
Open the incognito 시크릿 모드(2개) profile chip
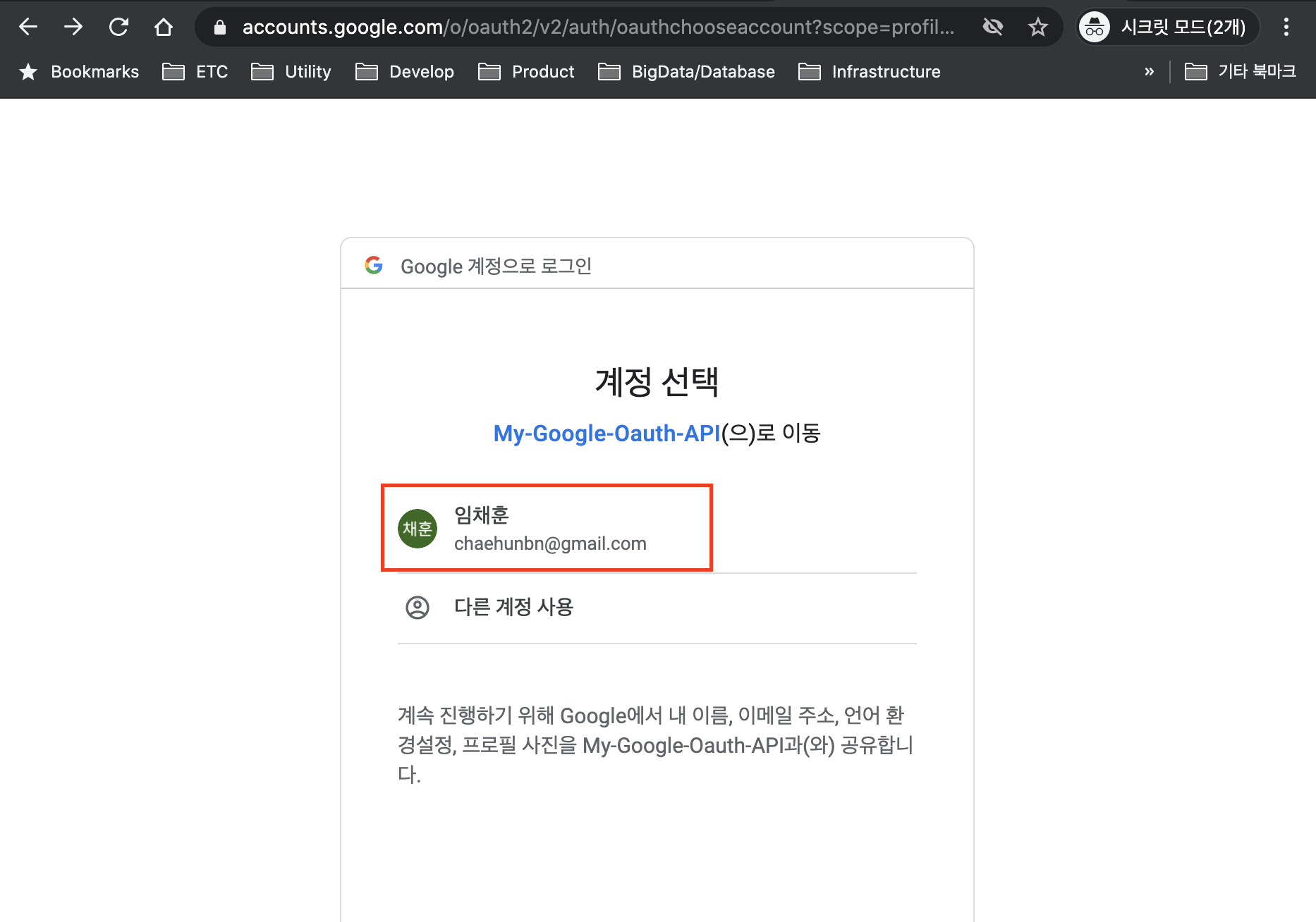(x=1168, y=27)
